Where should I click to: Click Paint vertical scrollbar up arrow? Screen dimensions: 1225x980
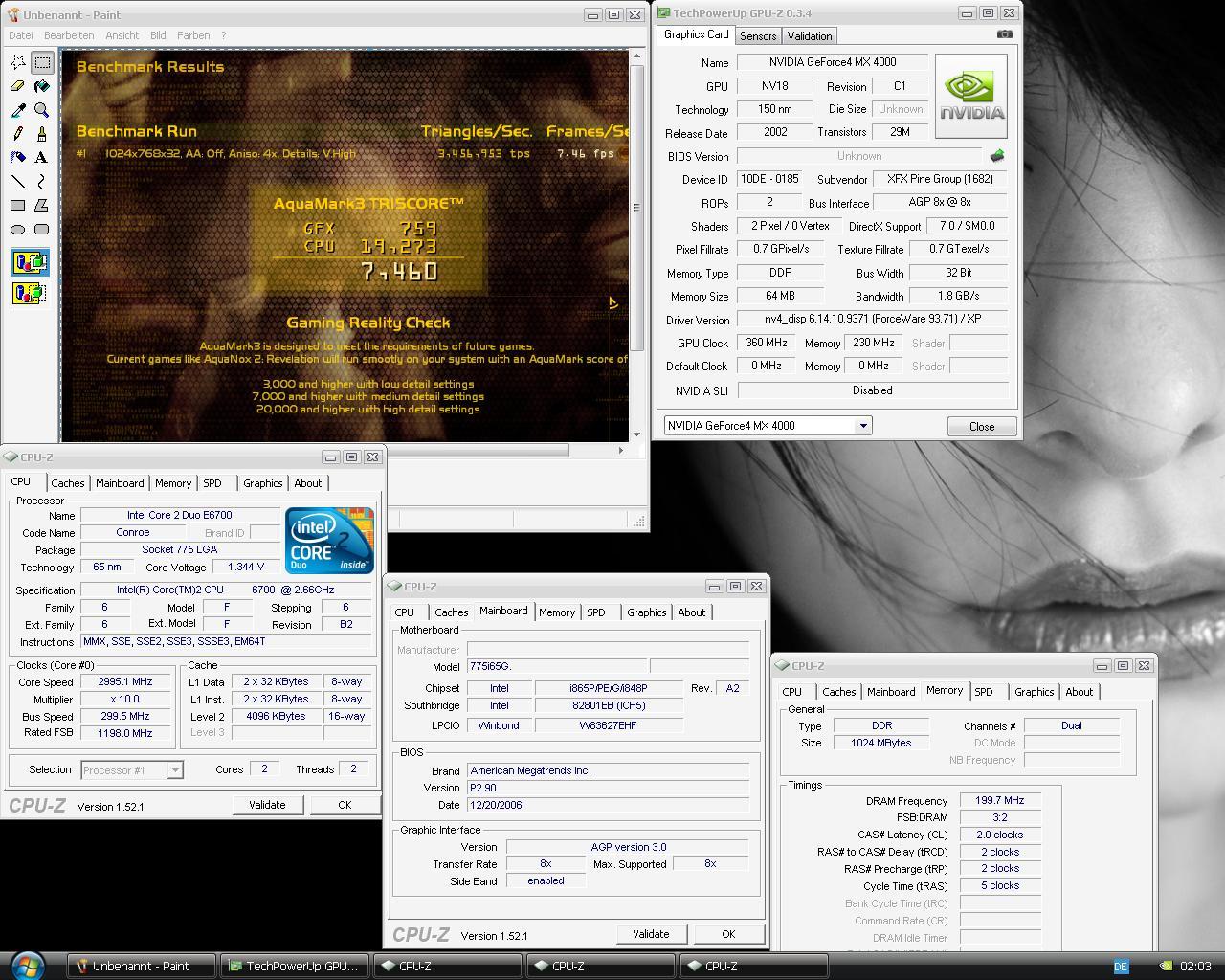(x=637, y=57)
